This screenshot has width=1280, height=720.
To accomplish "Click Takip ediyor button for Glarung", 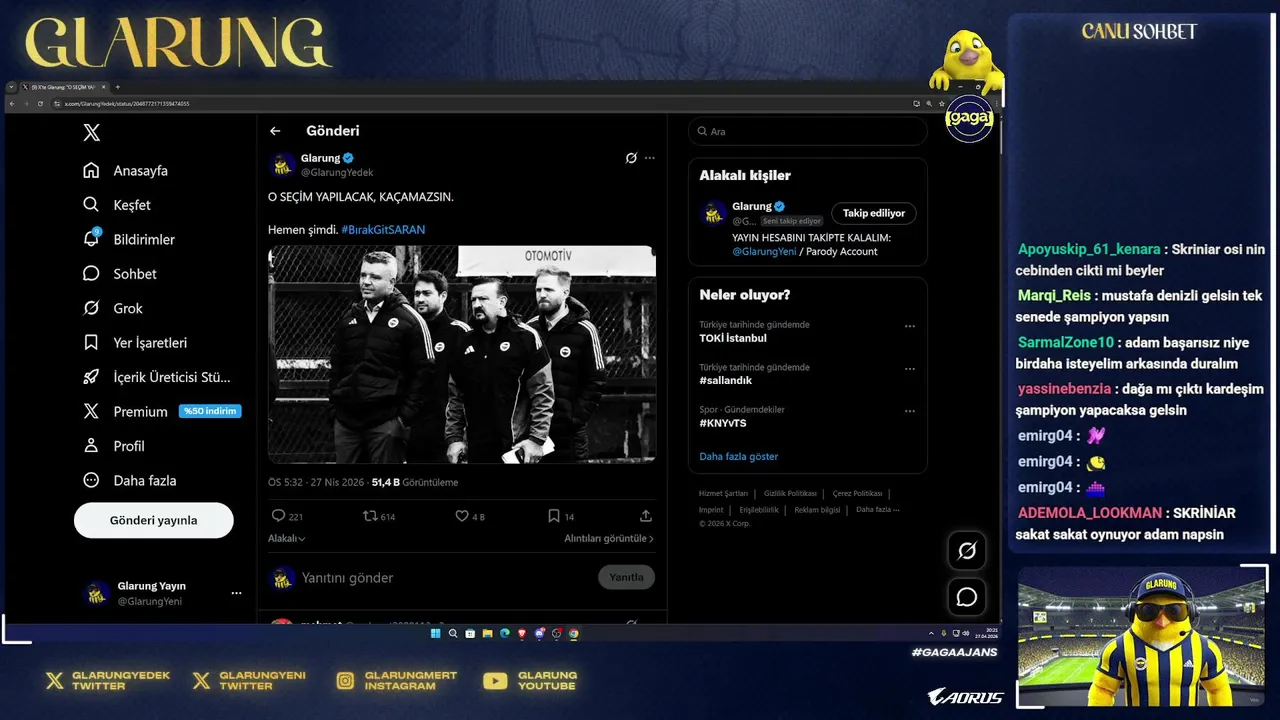I will (x=874, y=213).
